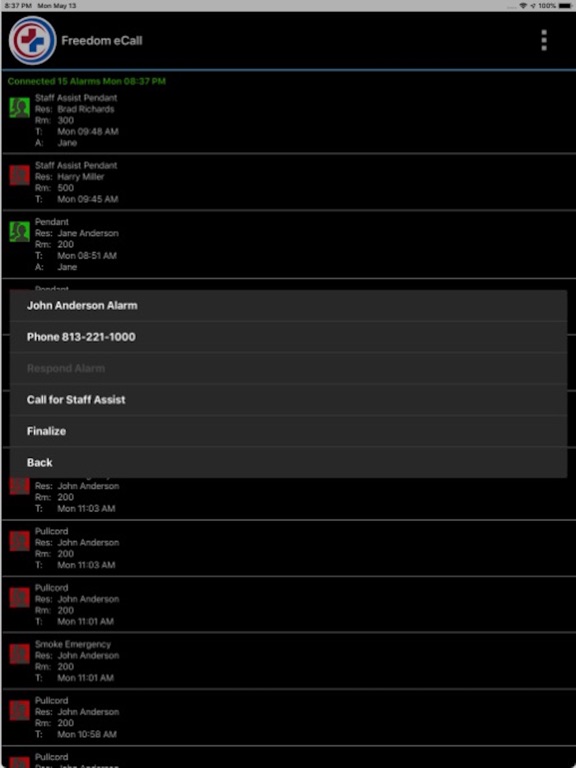Open Jane Anderson Pendant alarm entry
The width and height of the screenshot is (576, 768).
point(288,244)
